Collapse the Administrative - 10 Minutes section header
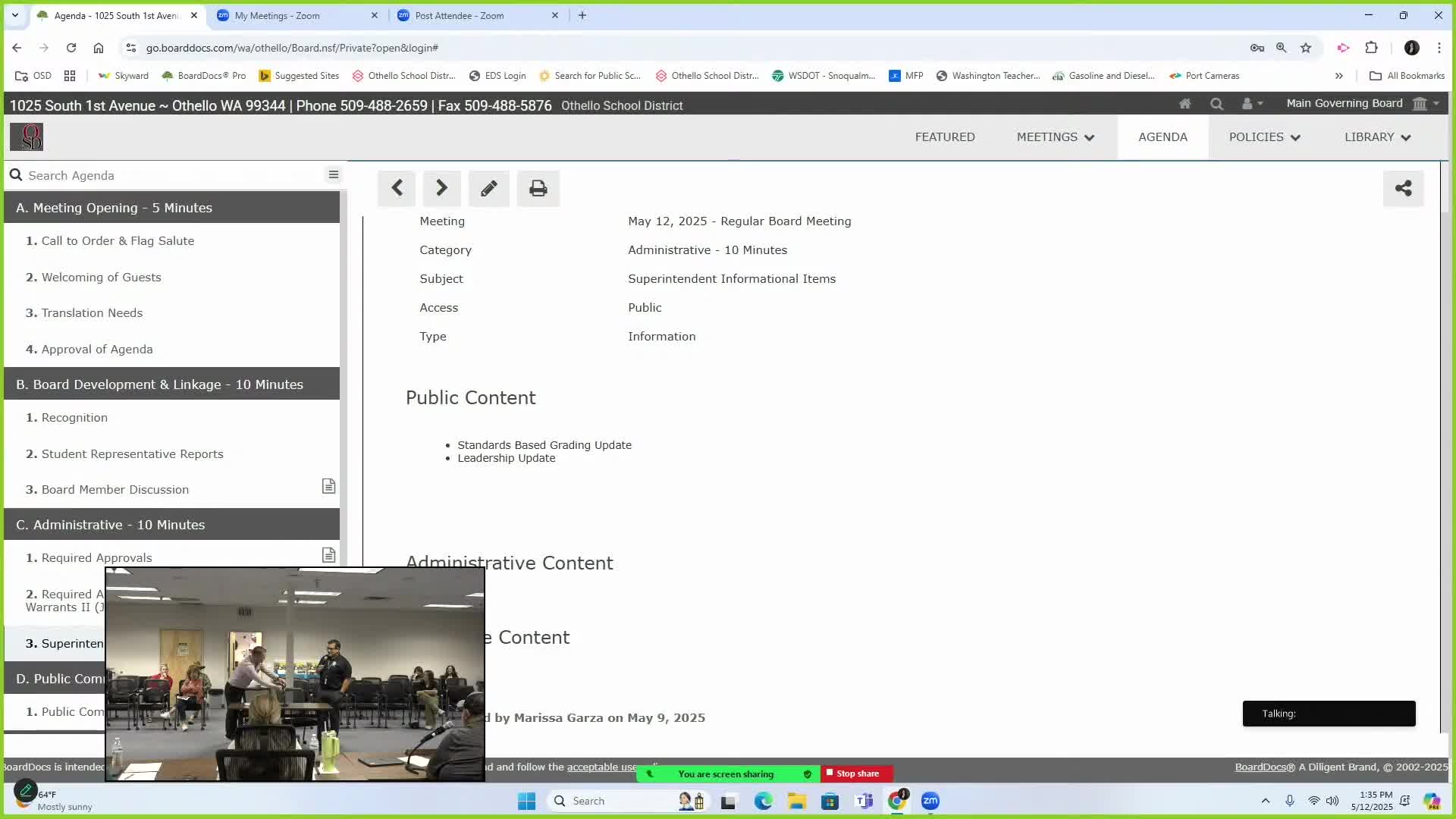This screenshot has height=819, width=1456. [171, 525]
